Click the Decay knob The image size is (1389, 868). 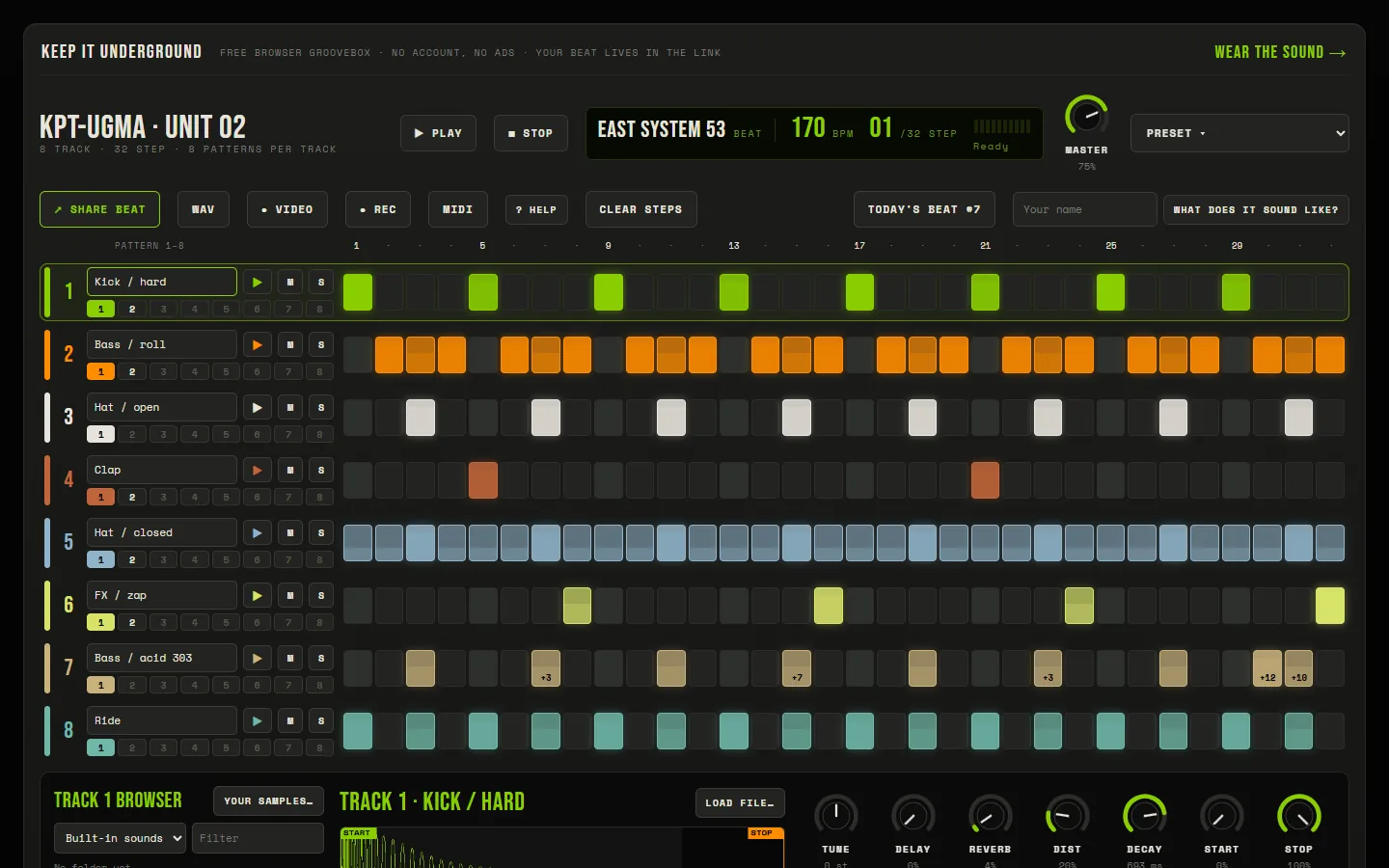pyautogui.click(x=1144, y=816)
